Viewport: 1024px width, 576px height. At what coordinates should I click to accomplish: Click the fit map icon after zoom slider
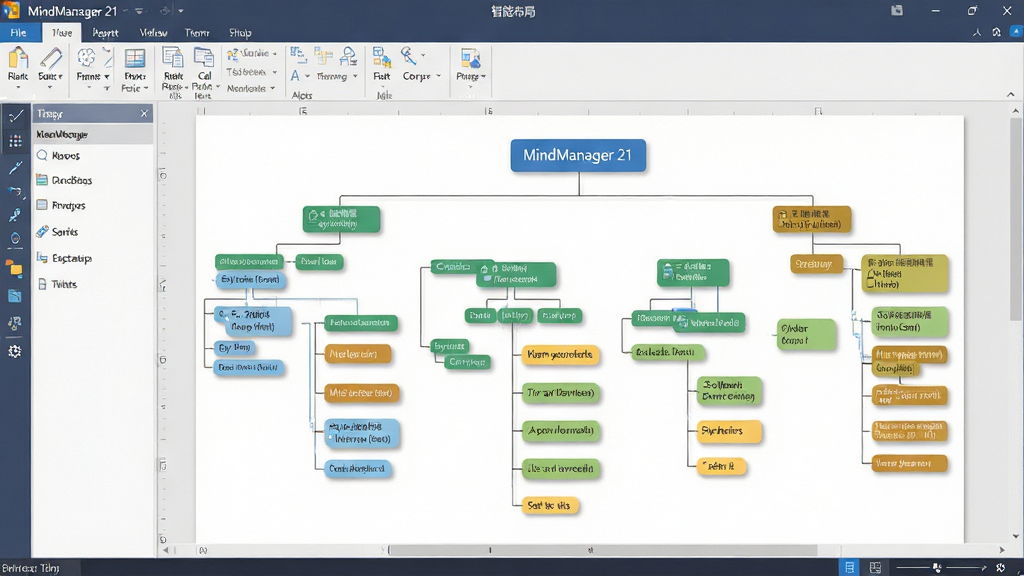[1000, 567]
